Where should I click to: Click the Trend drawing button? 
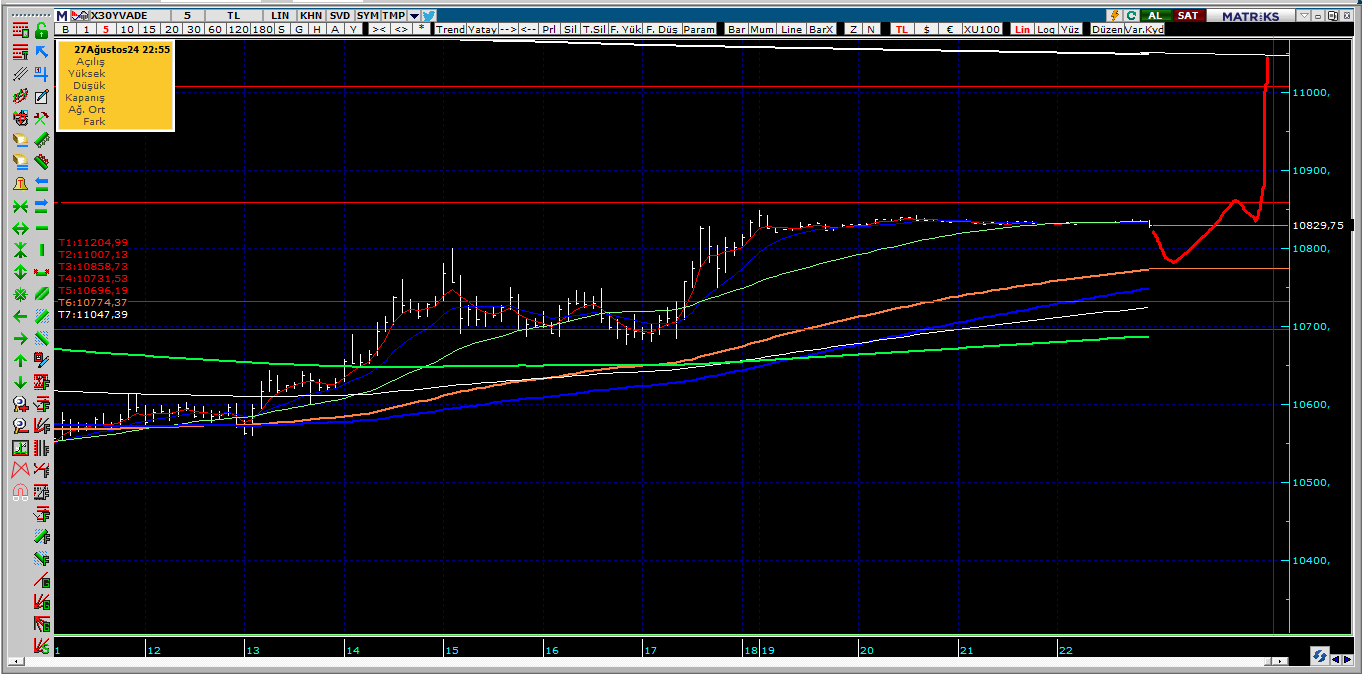pyautogui.click(x=450, y=29)
